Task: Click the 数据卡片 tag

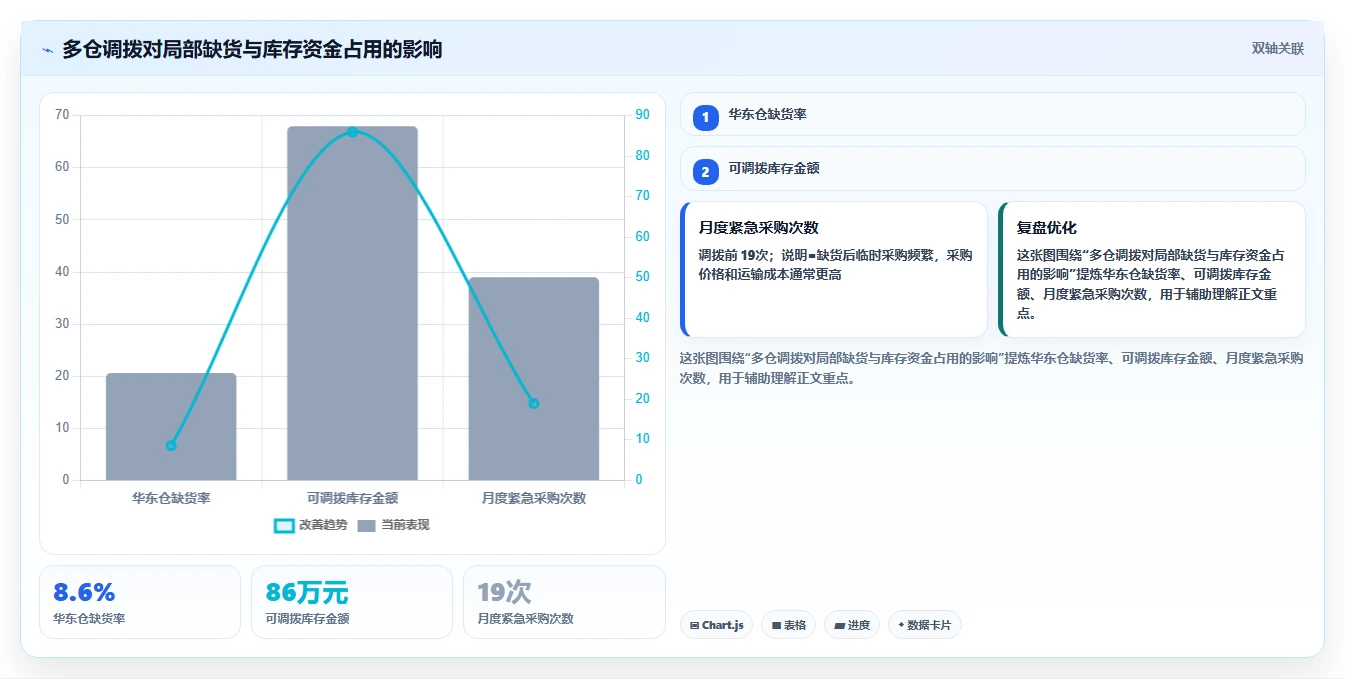Action: pos(925,625)
